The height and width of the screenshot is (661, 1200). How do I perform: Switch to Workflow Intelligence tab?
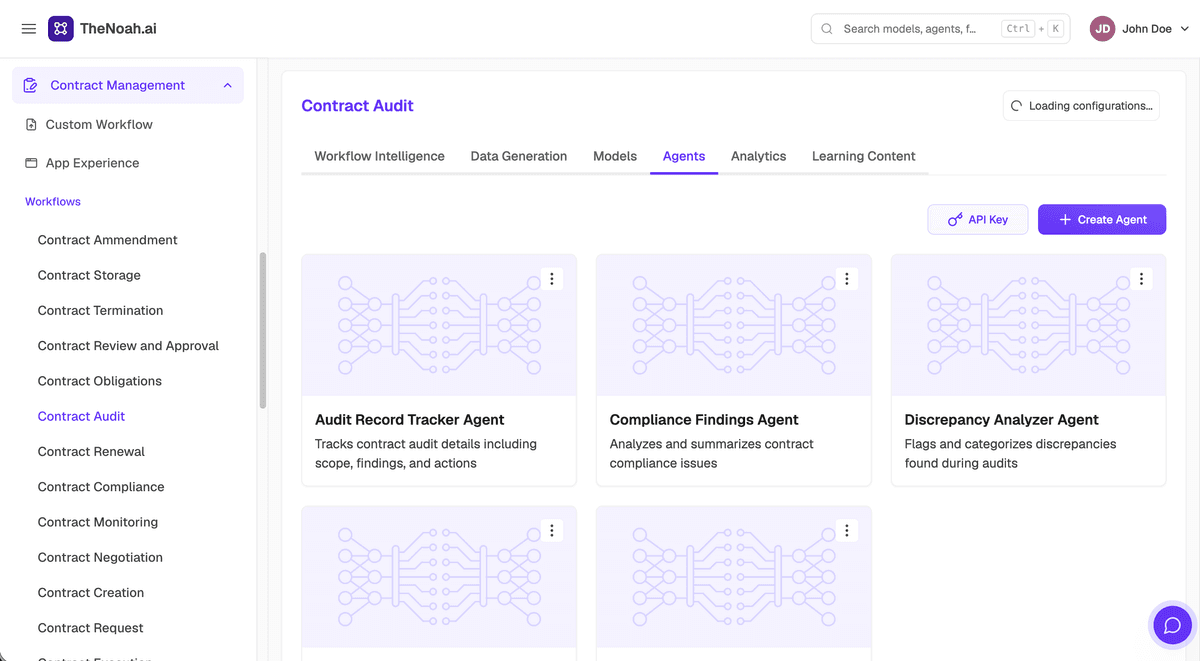[379, 156]
